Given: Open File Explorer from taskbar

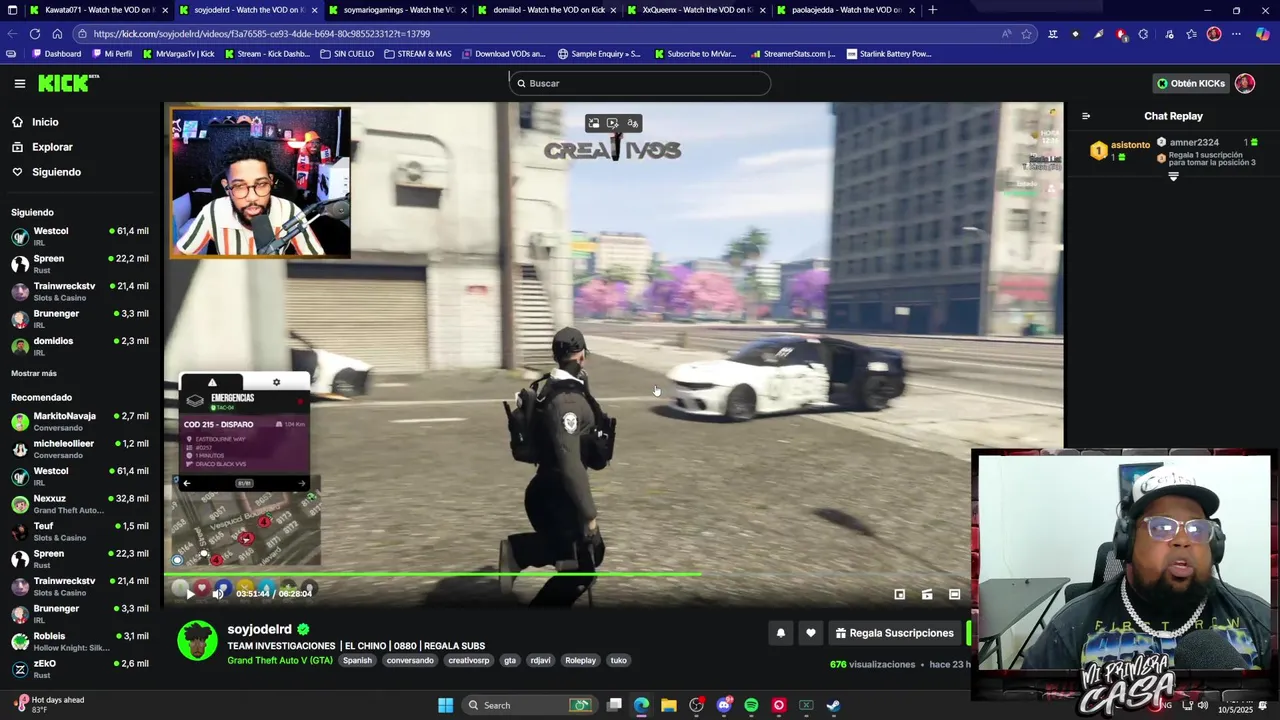Looking at the screenshot, I should 669,705.
